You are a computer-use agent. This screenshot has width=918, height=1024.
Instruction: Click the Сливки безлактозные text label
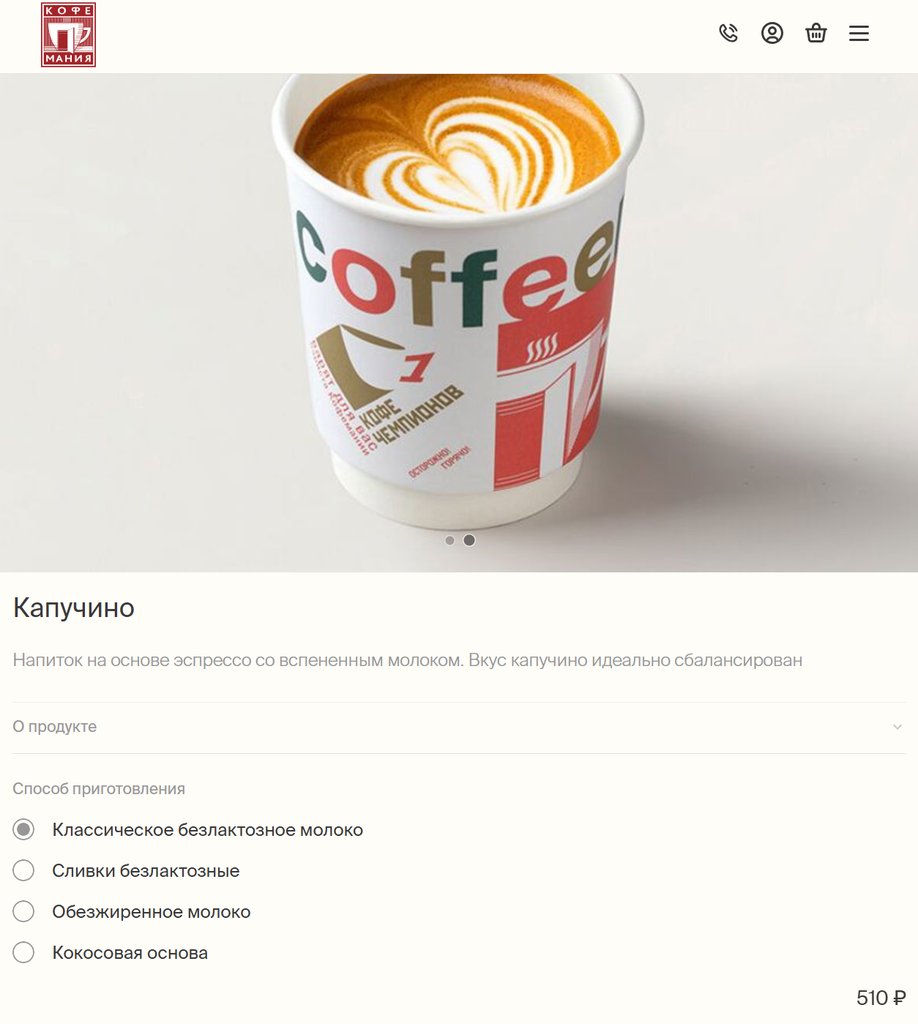click(146, 871)
